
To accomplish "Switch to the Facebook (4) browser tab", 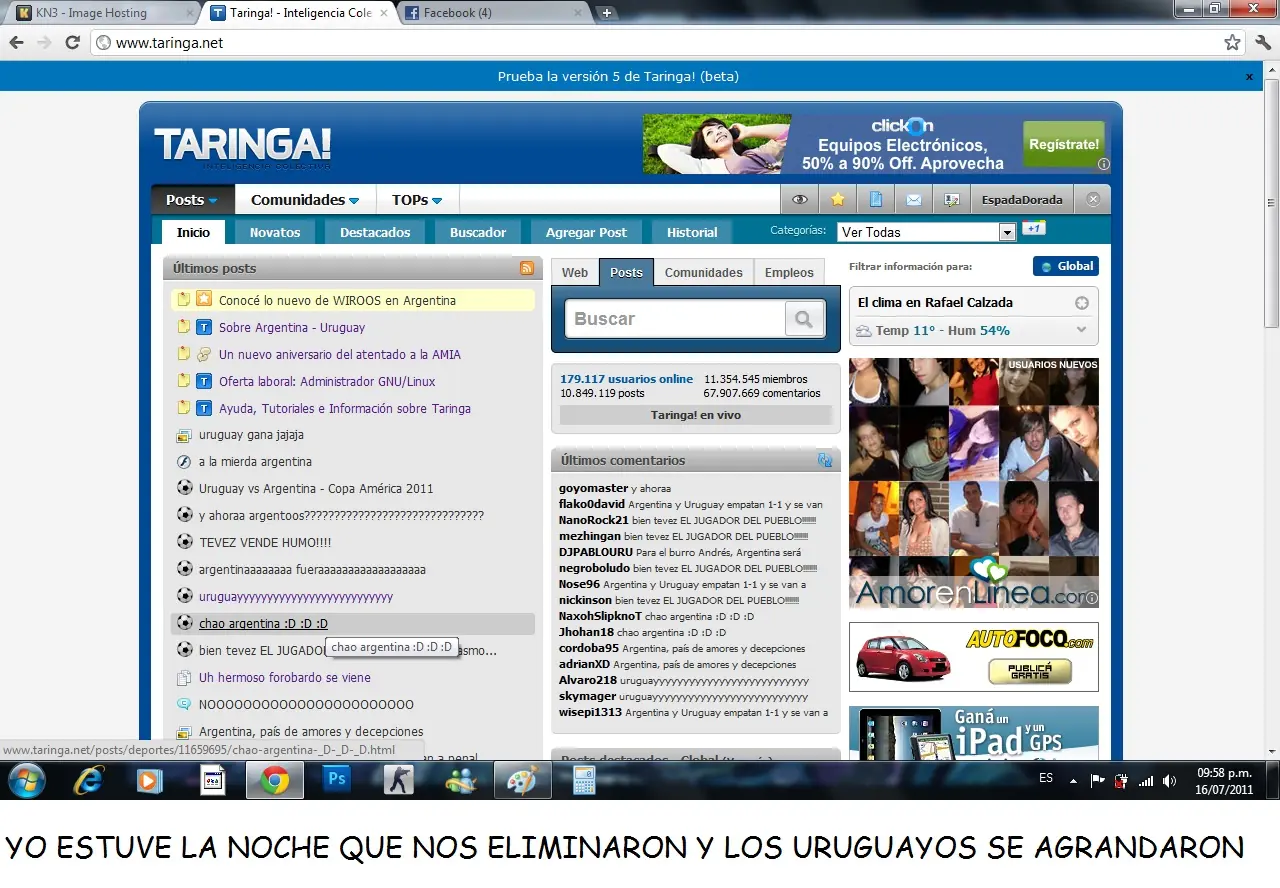I will pos(494,13).
